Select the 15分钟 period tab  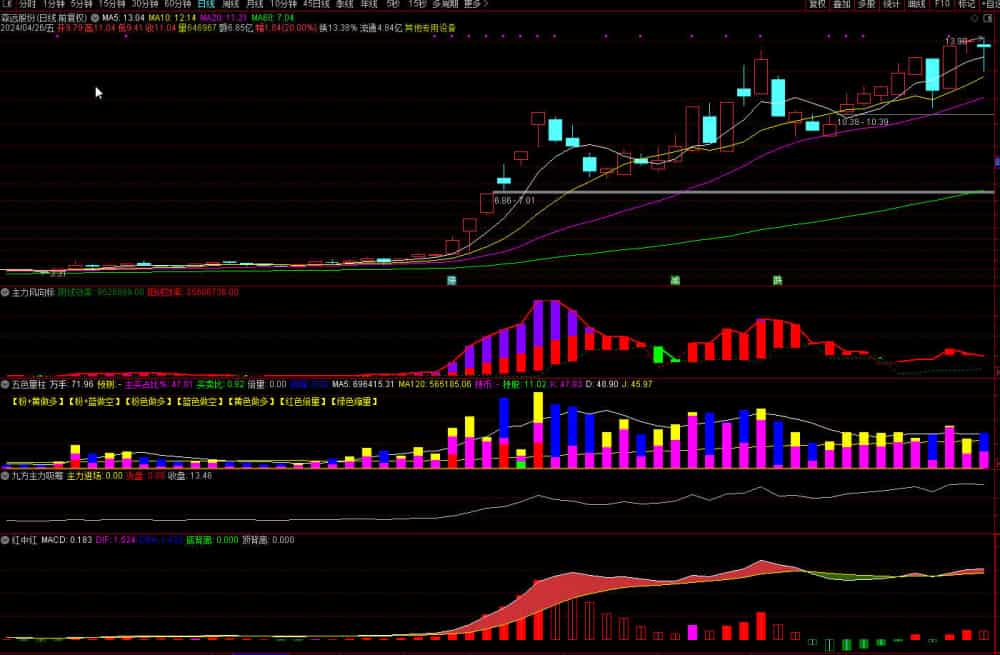coord(112,4)
